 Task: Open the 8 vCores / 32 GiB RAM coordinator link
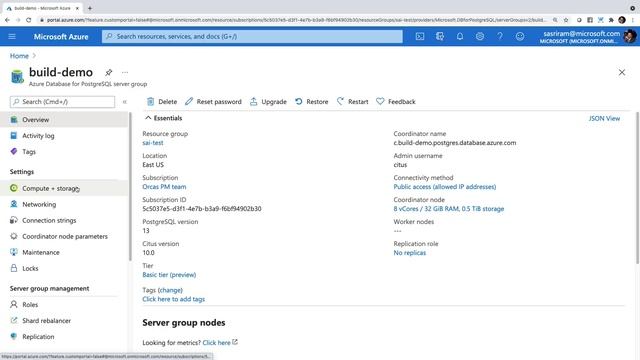pyautogui.click(x=449, y=209)
